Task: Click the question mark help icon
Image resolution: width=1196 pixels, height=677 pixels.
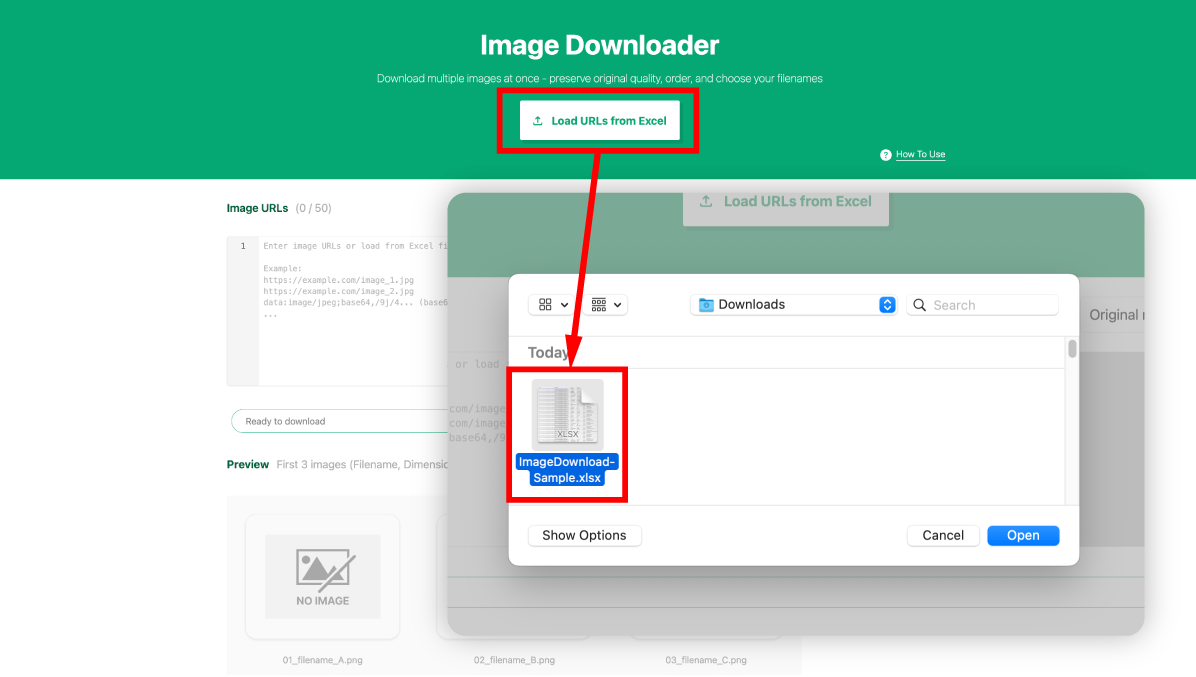Action: [885, 155]
